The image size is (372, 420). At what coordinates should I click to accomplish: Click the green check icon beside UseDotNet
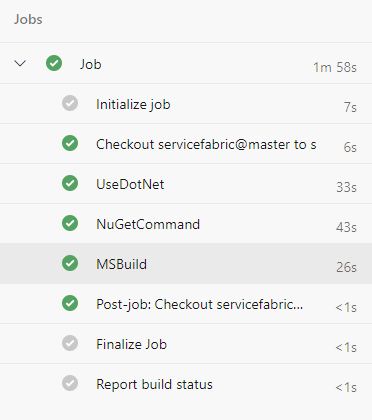coord(70,183)
